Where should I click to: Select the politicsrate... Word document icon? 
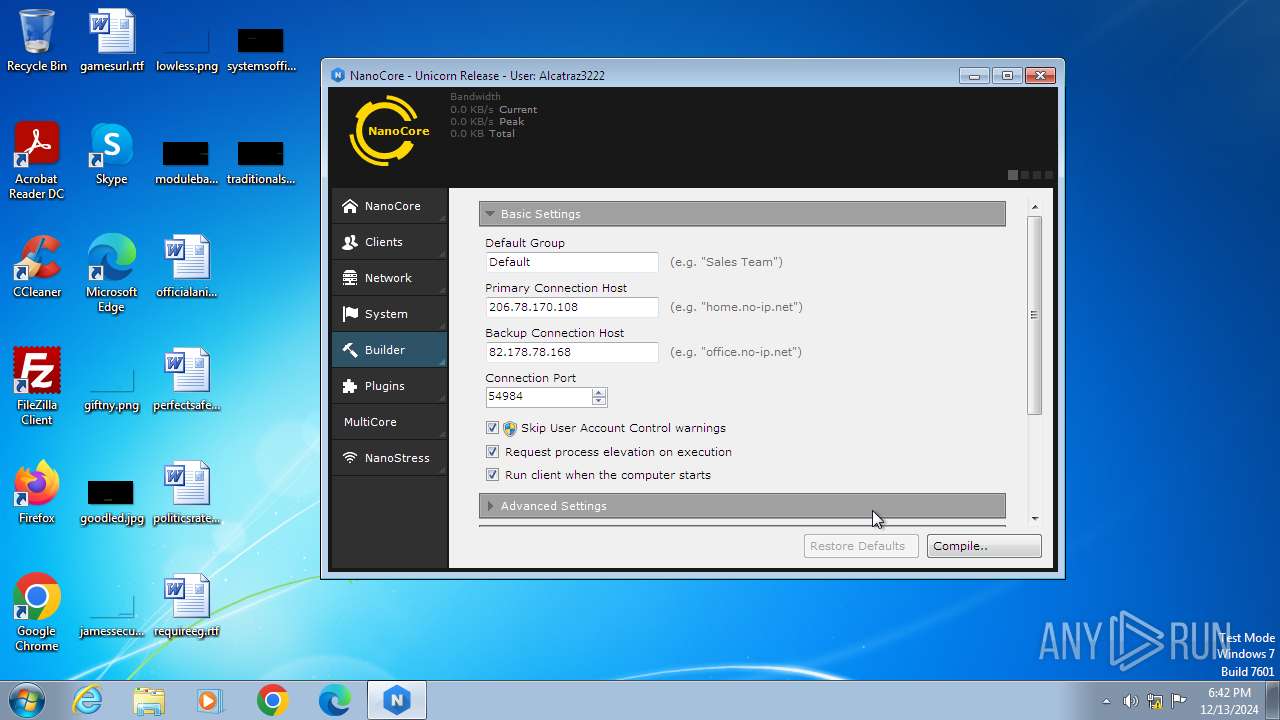[187, 492]
